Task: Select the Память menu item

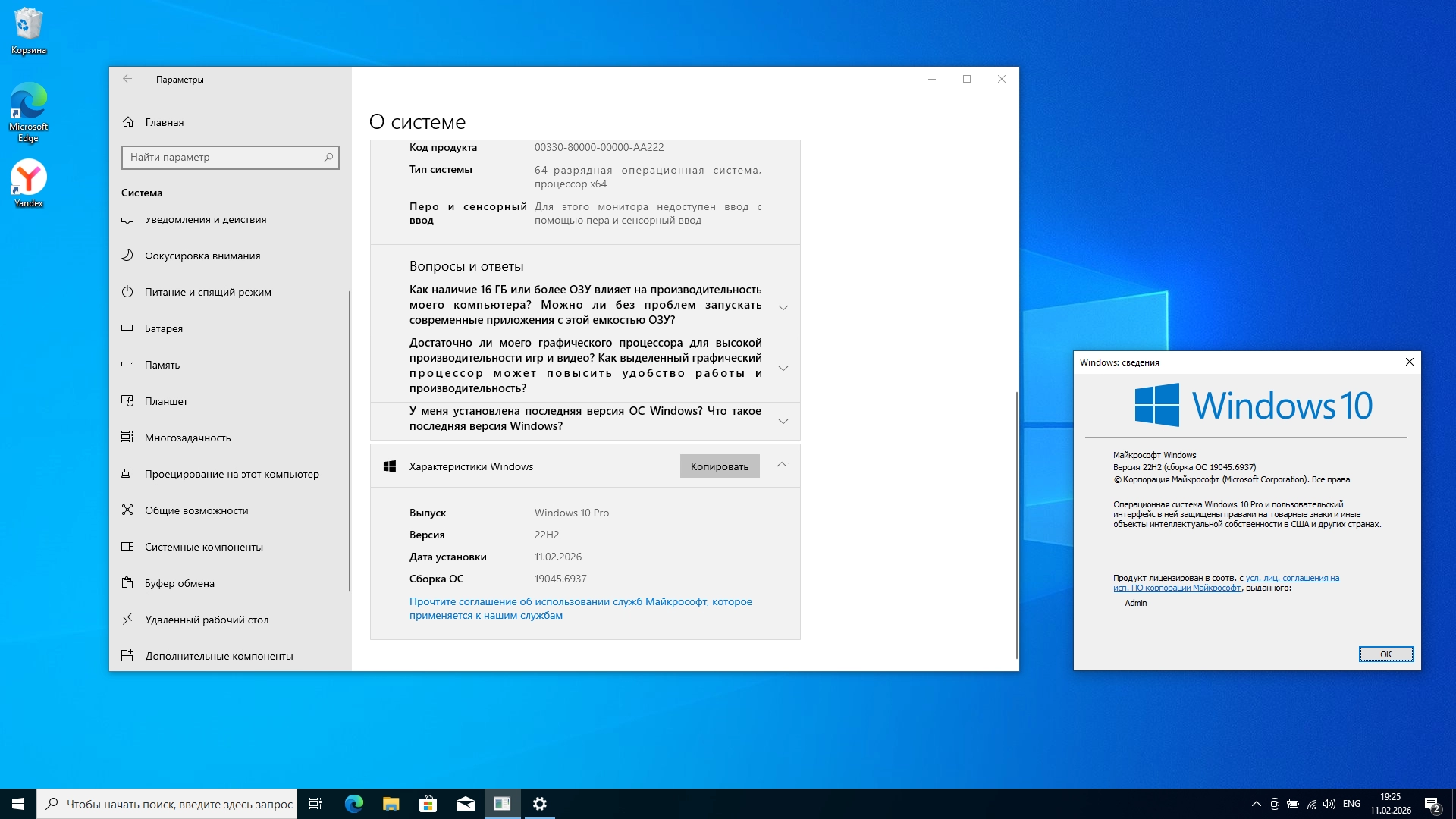Action: [162, 365]
